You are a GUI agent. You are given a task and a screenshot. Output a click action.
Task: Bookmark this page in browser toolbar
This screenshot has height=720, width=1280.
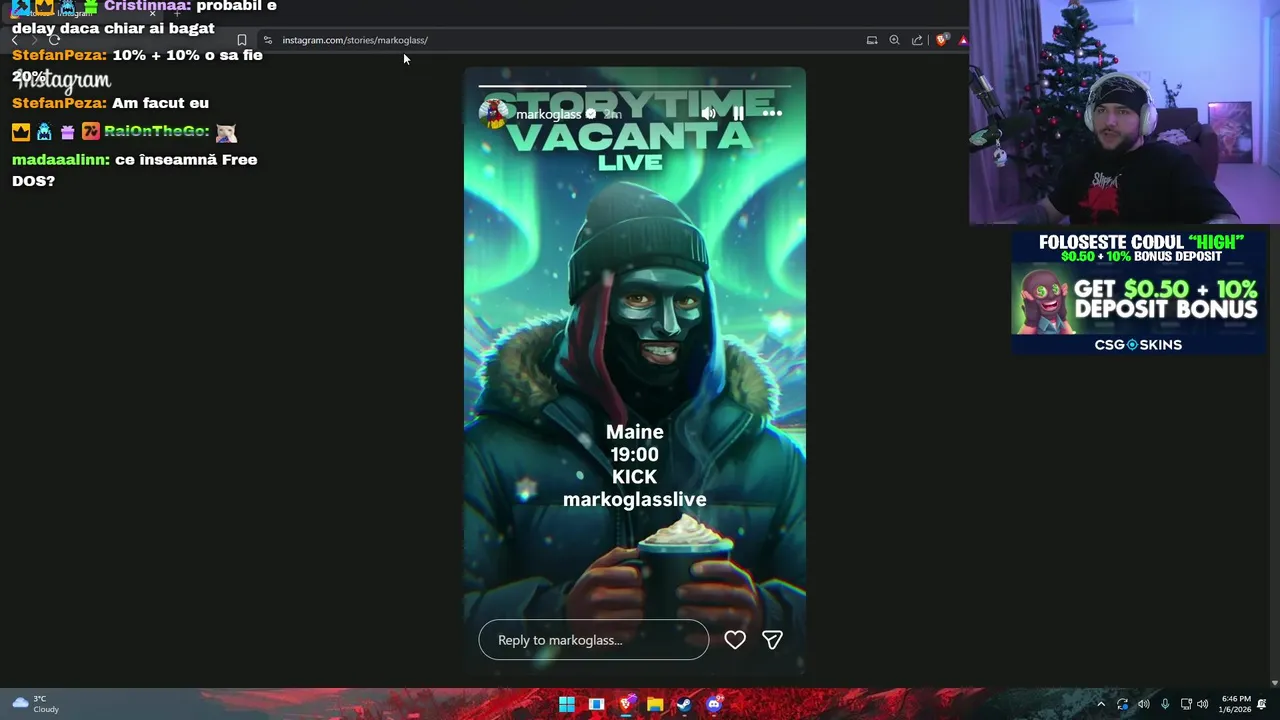[241, 40]
